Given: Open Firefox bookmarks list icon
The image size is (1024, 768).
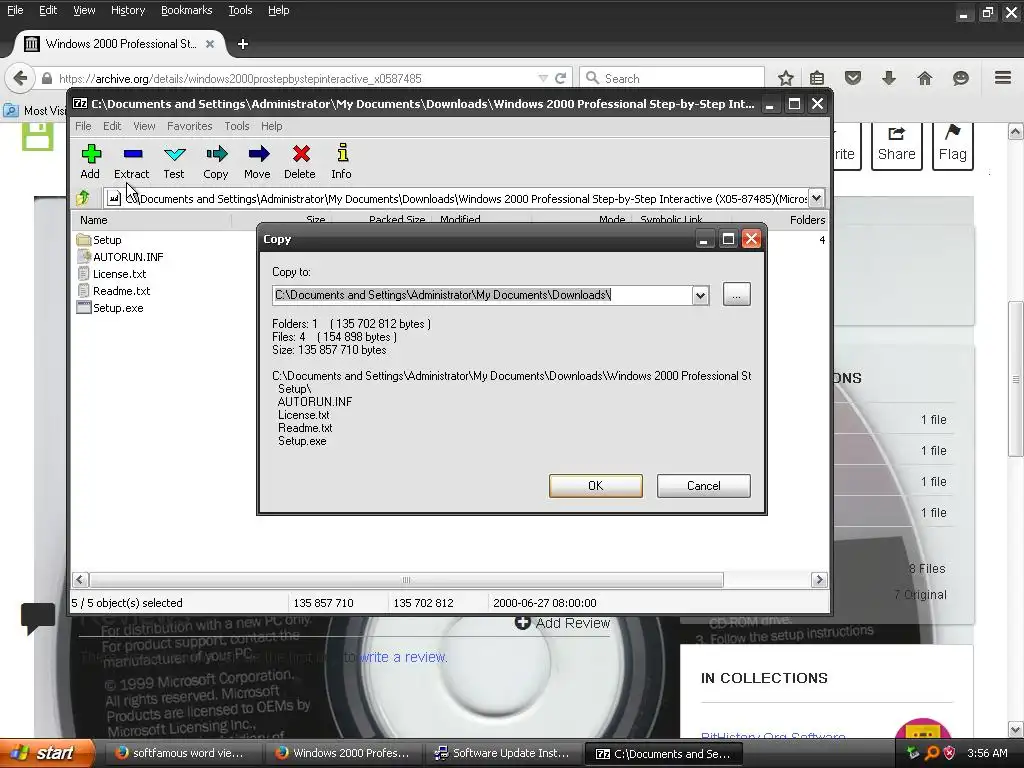Looking at the screenshot, I should pyautogui.click(x=817, y=78).
